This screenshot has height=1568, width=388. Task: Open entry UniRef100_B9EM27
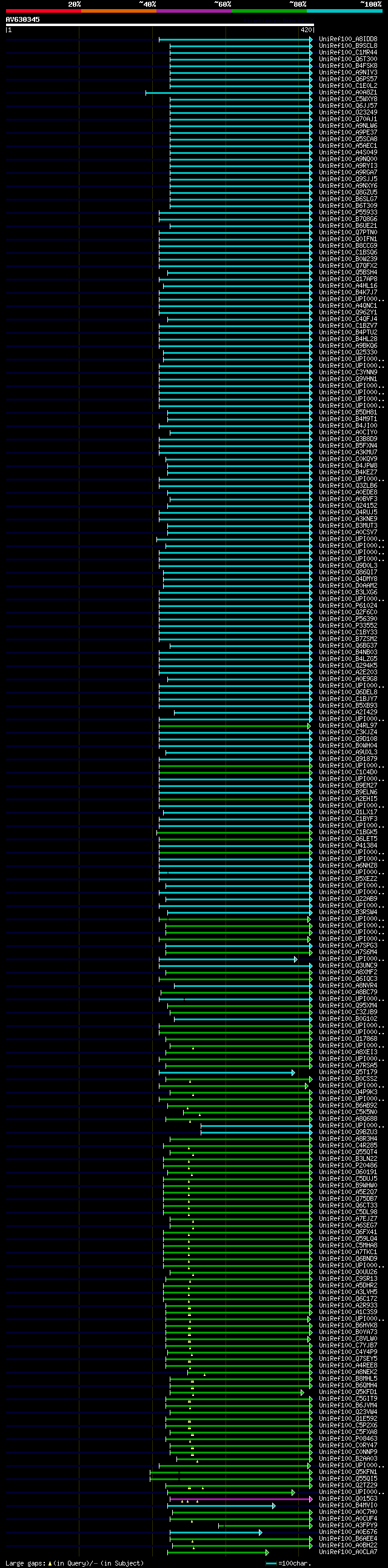pyautogui.click(x=348, y=786)
